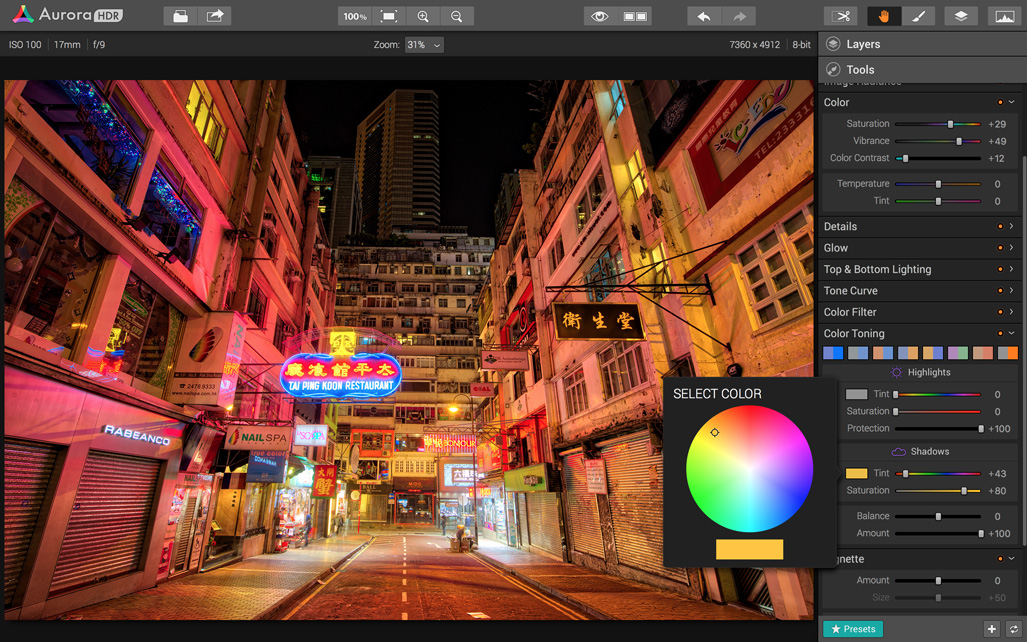Select the brush tool
The height and width of the screenshot is (642, 1027).
pyautogui.click(x=918, y=16)
